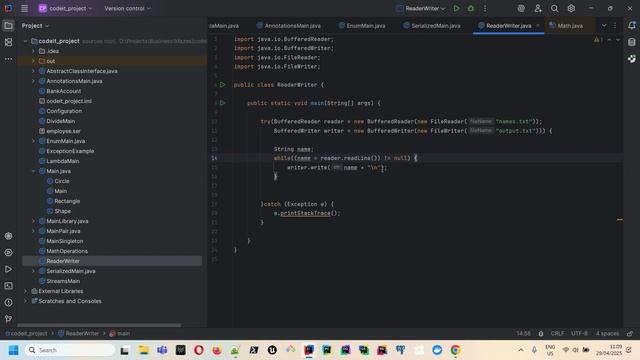
Task: Click ReaderWriter breadcrumb in navigation bar
Action: point(78,333)
